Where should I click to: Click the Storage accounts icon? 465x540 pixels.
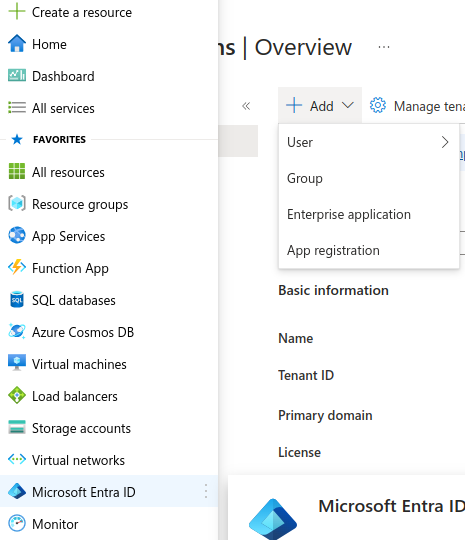pos(17,427)
